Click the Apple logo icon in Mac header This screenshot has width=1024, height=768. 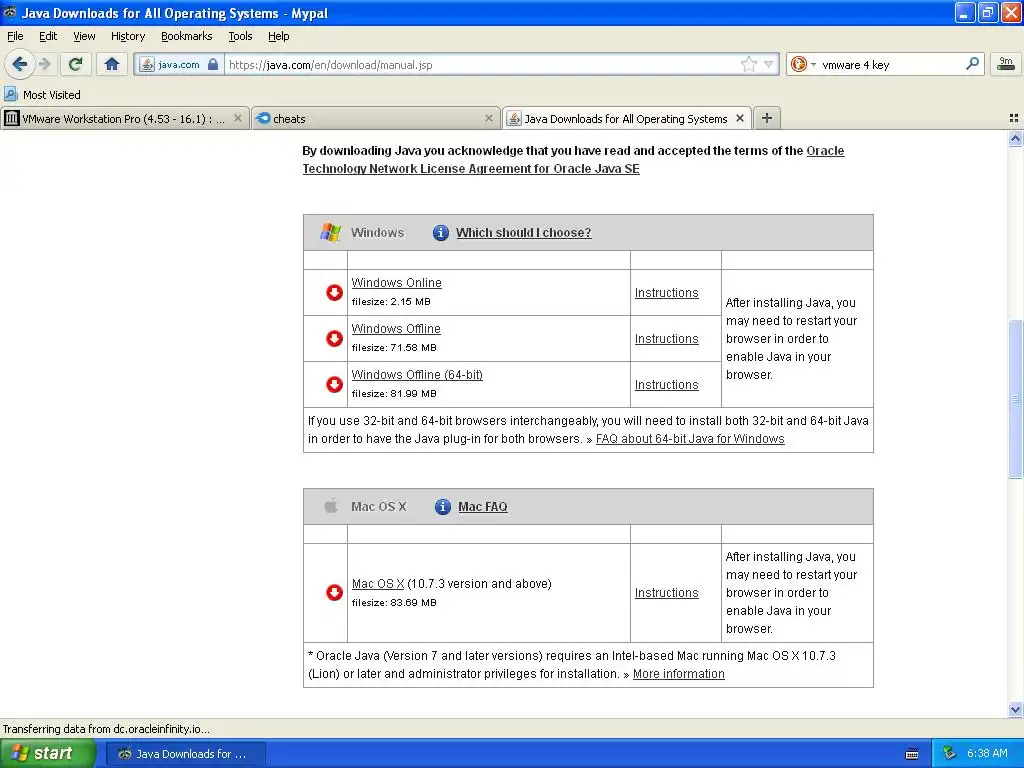point(330,506)
